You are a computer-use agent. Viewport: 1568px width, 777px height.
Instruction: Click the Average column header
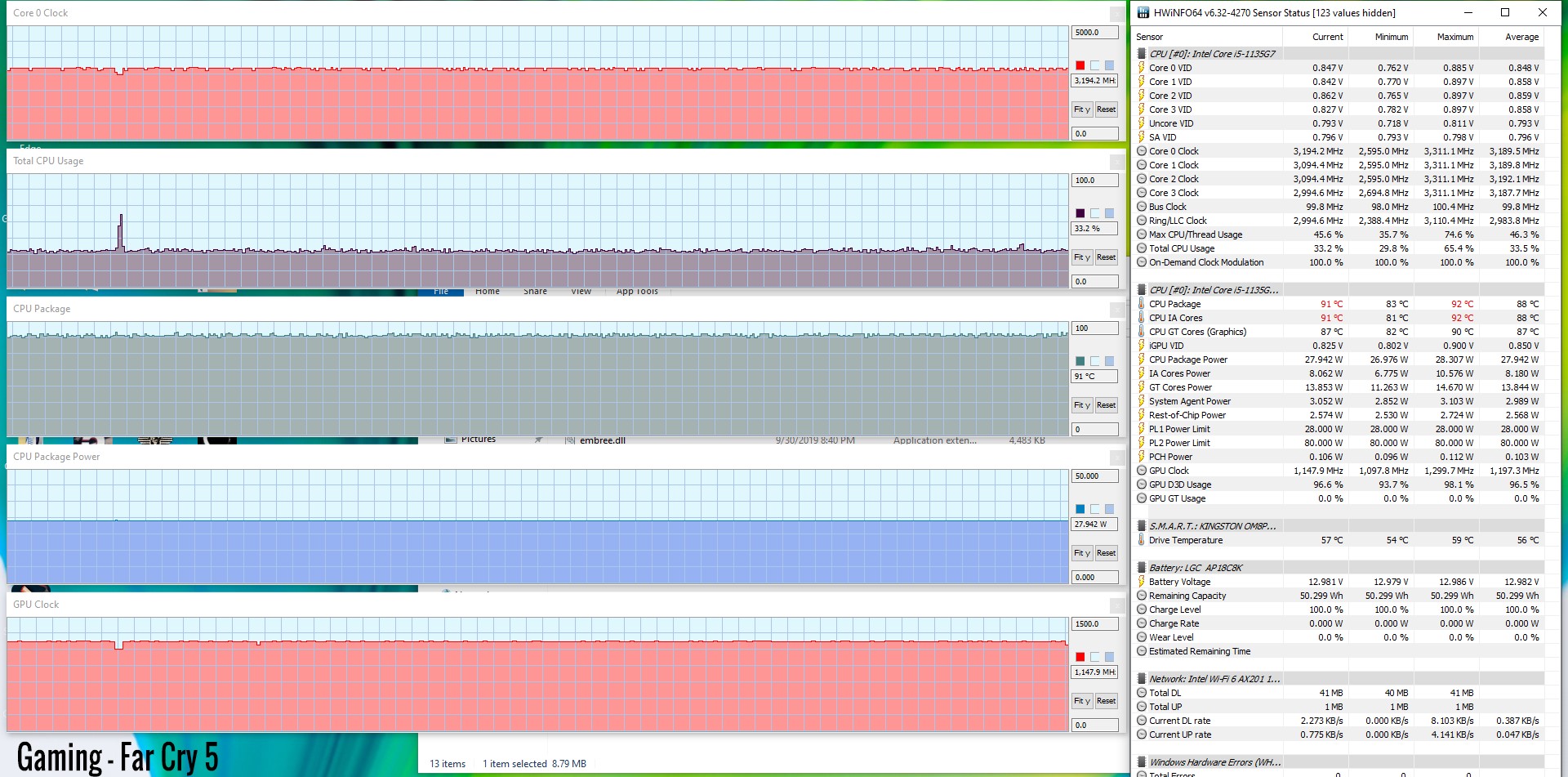[x=1521, y=37]
